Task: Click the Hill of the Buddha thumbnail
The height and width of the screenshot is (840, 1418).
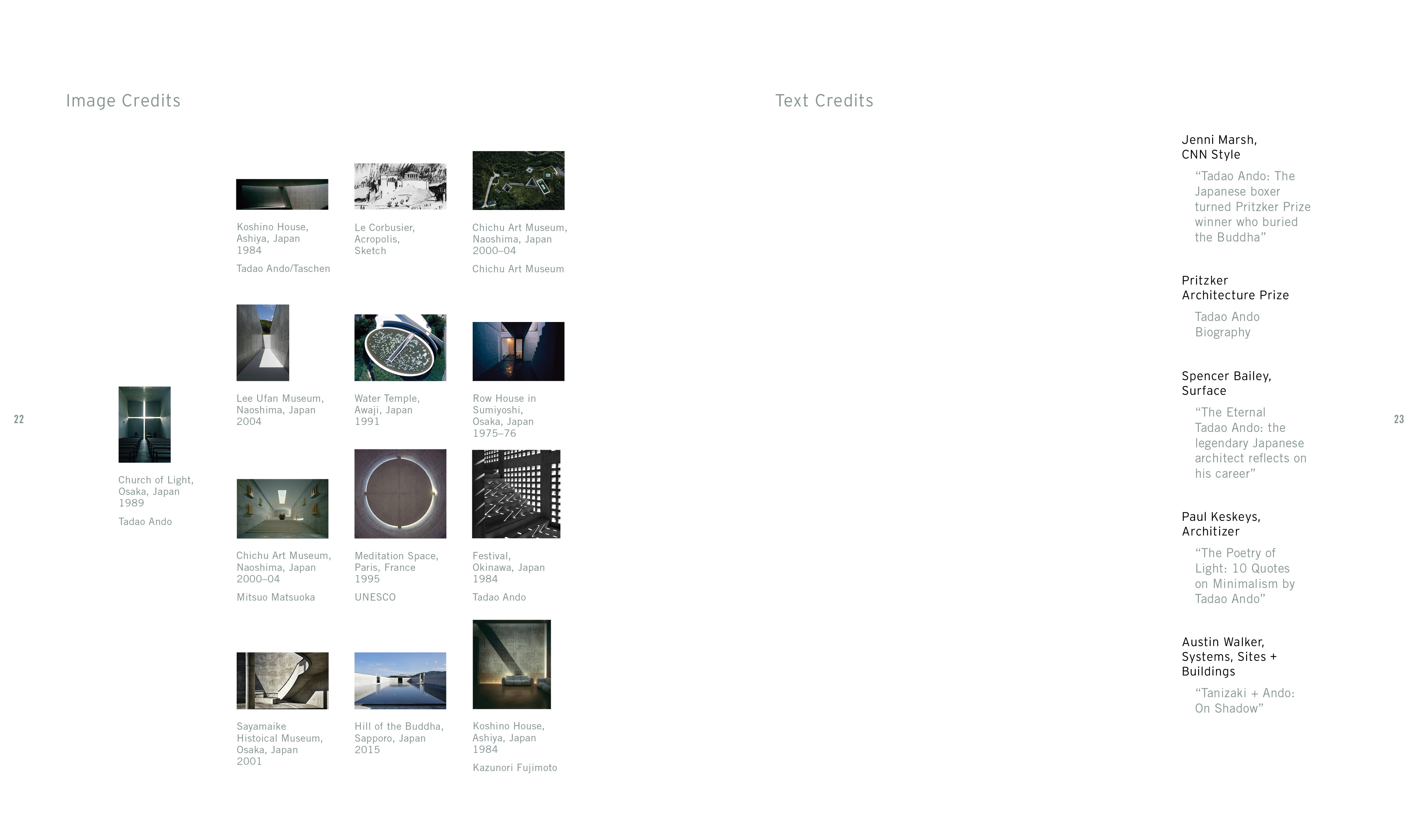Action: pos(400,680)
